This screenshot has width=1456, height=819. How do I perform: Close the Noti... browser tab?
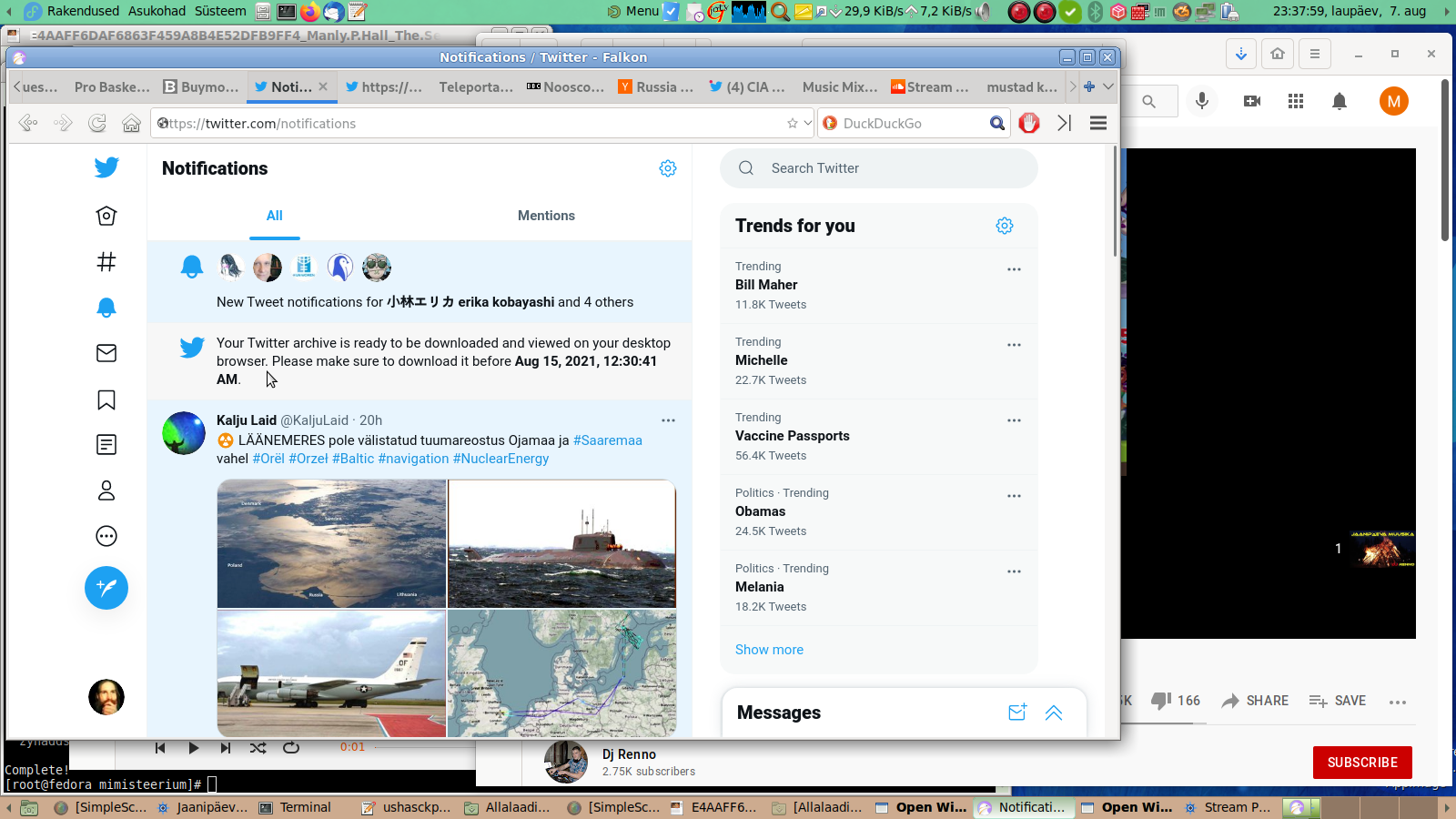[322, 86]
